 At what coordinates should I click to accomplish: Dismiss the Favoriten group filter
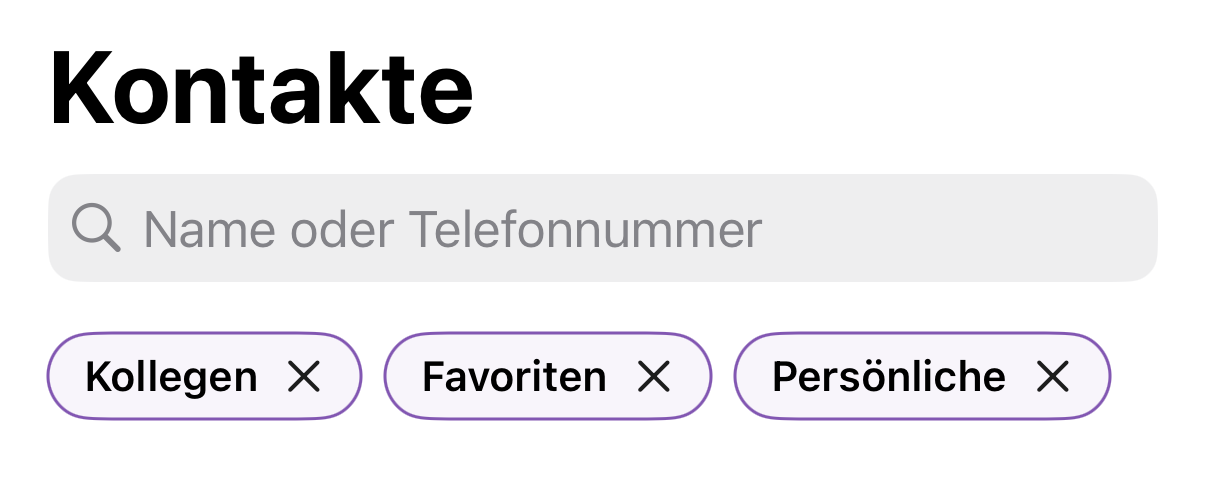(653, 377)
